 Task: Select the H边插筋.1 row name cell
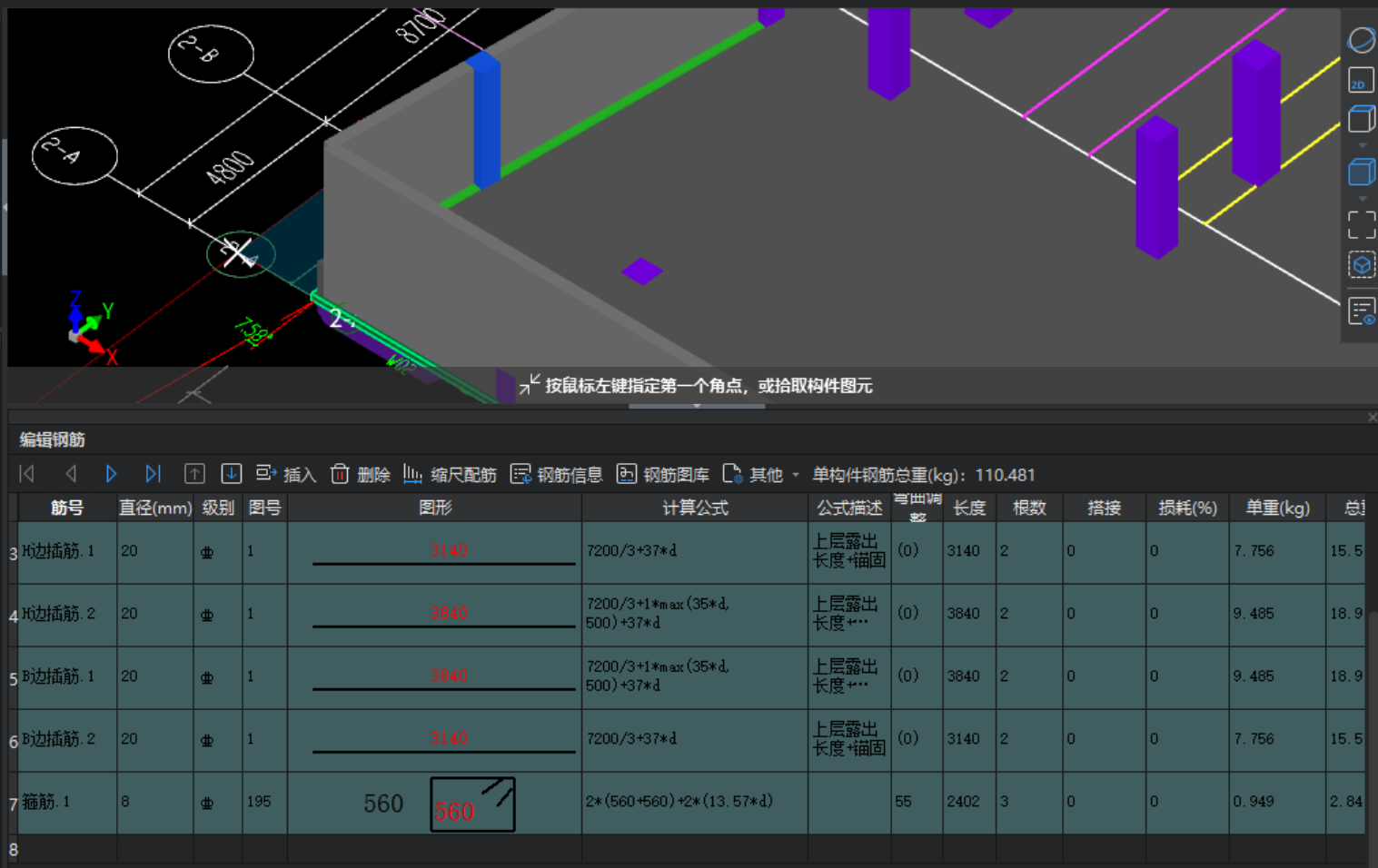(67, 551)
